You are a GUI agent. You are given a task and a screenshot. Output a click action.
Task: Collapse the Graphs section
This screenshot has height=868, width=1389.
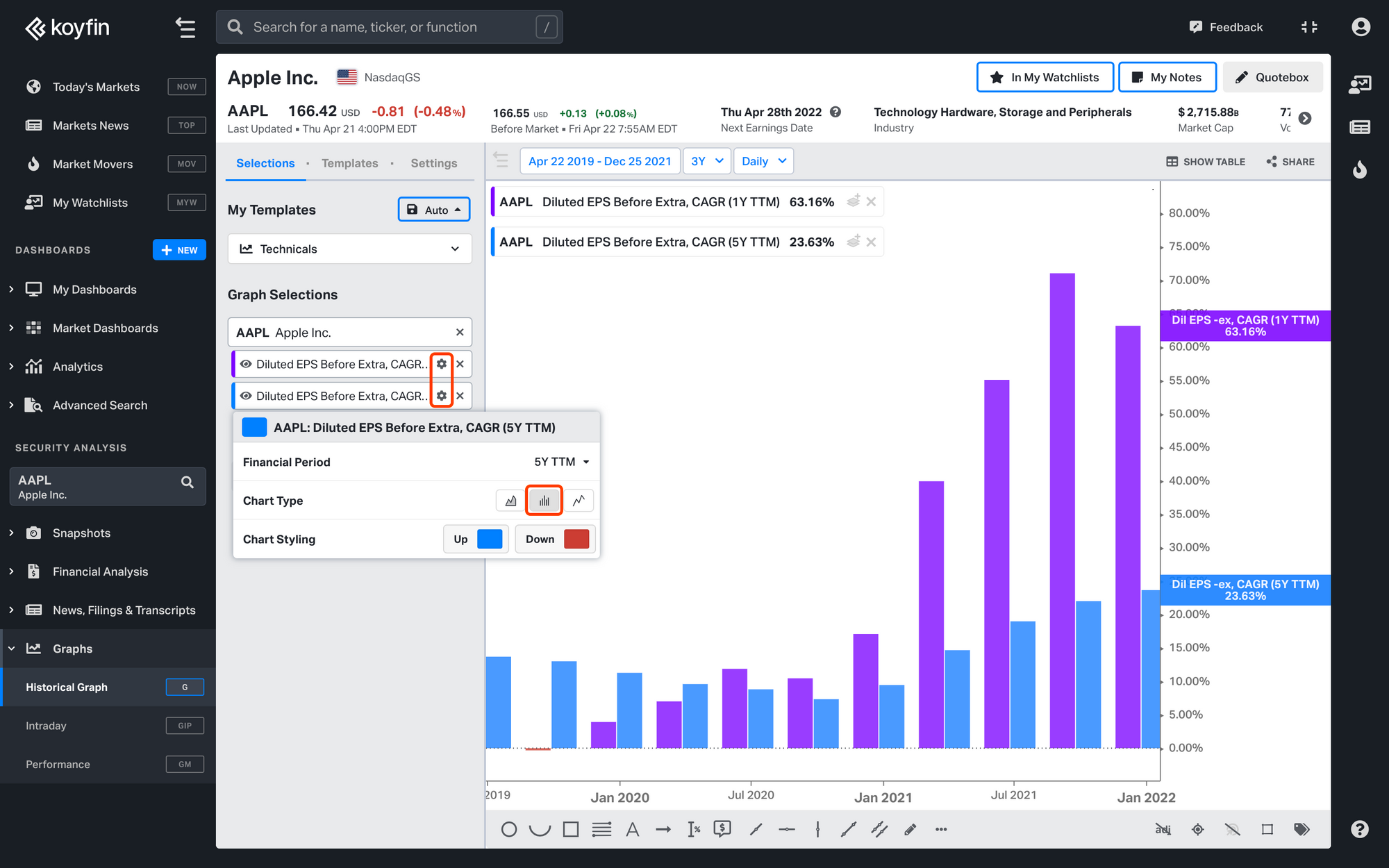pos(11,649)
